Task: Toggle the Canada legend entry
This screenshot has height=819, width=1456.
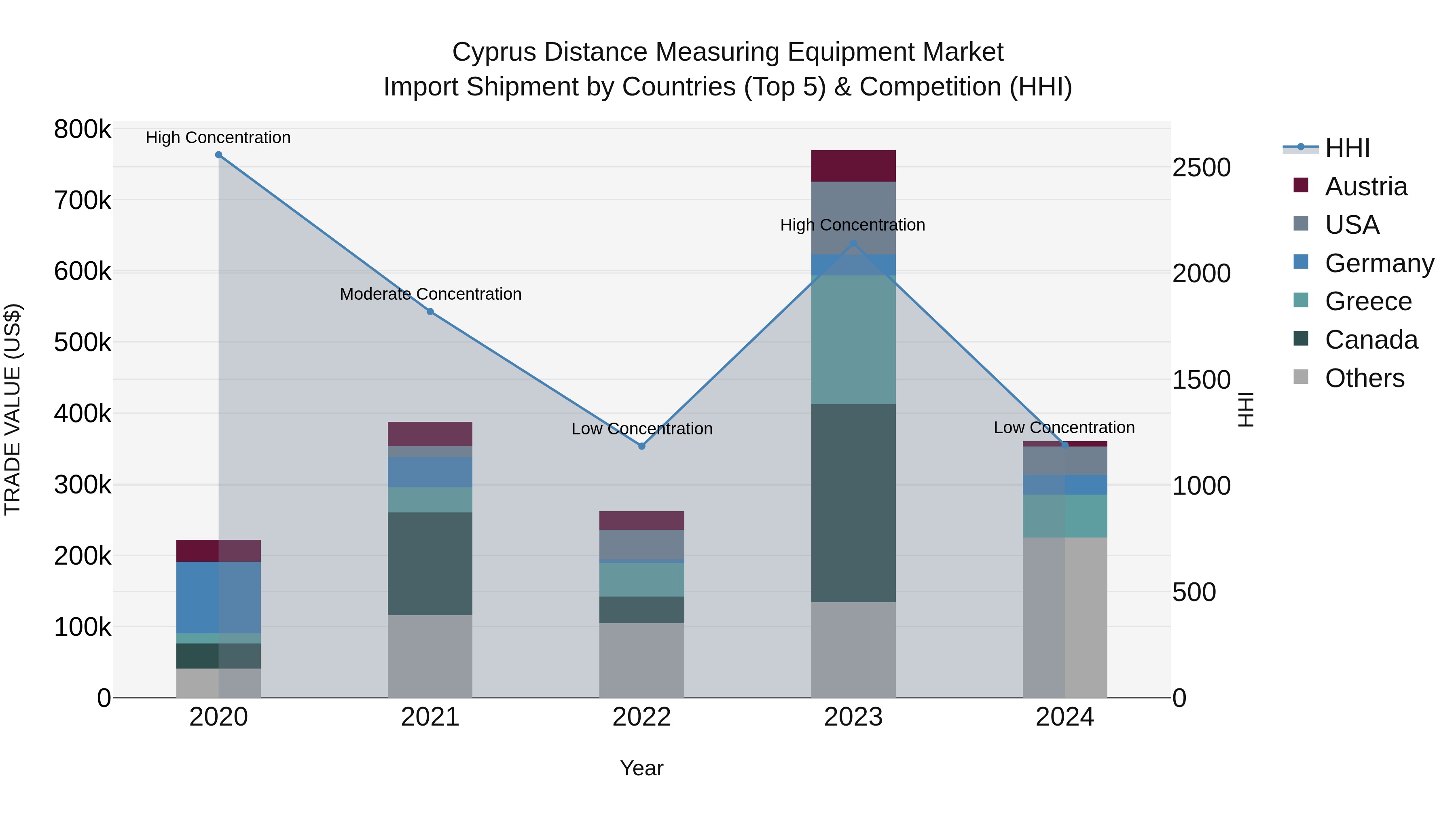Action: tap(1355, 340)
